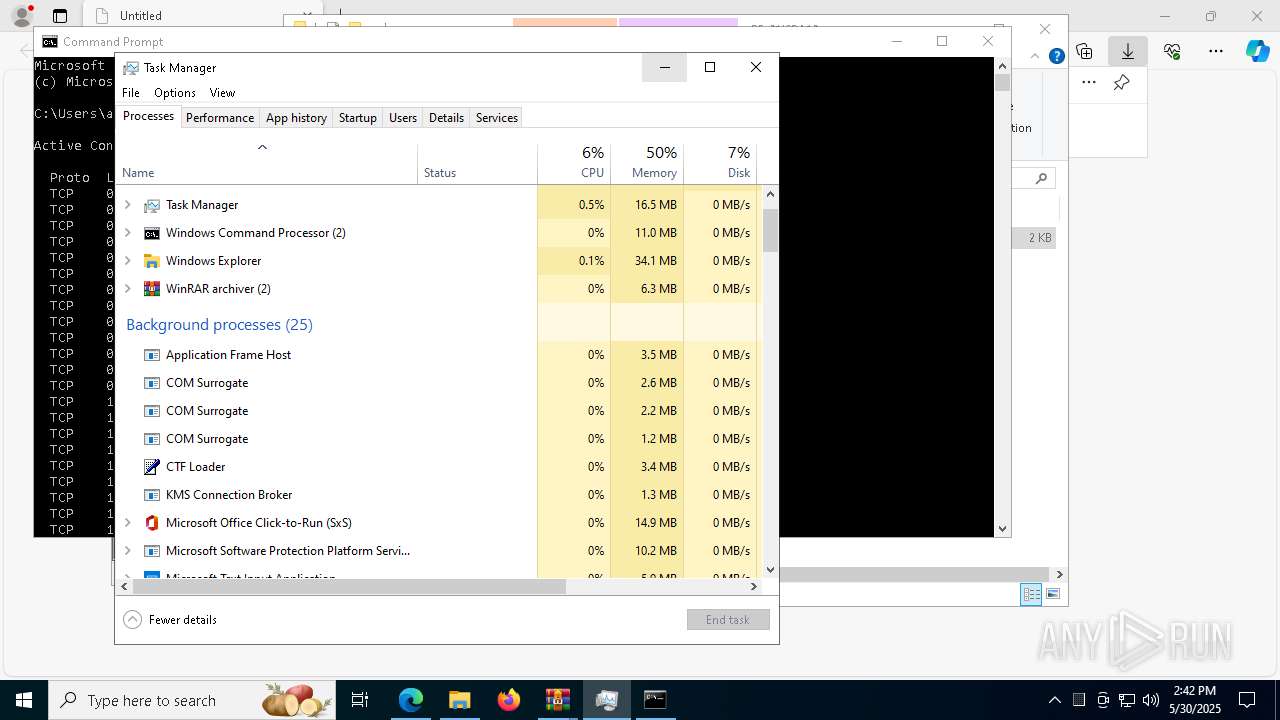Click the KMS Connection Broker icon
This screenshot has height=720, width=1280.
[x=152, y=495]
